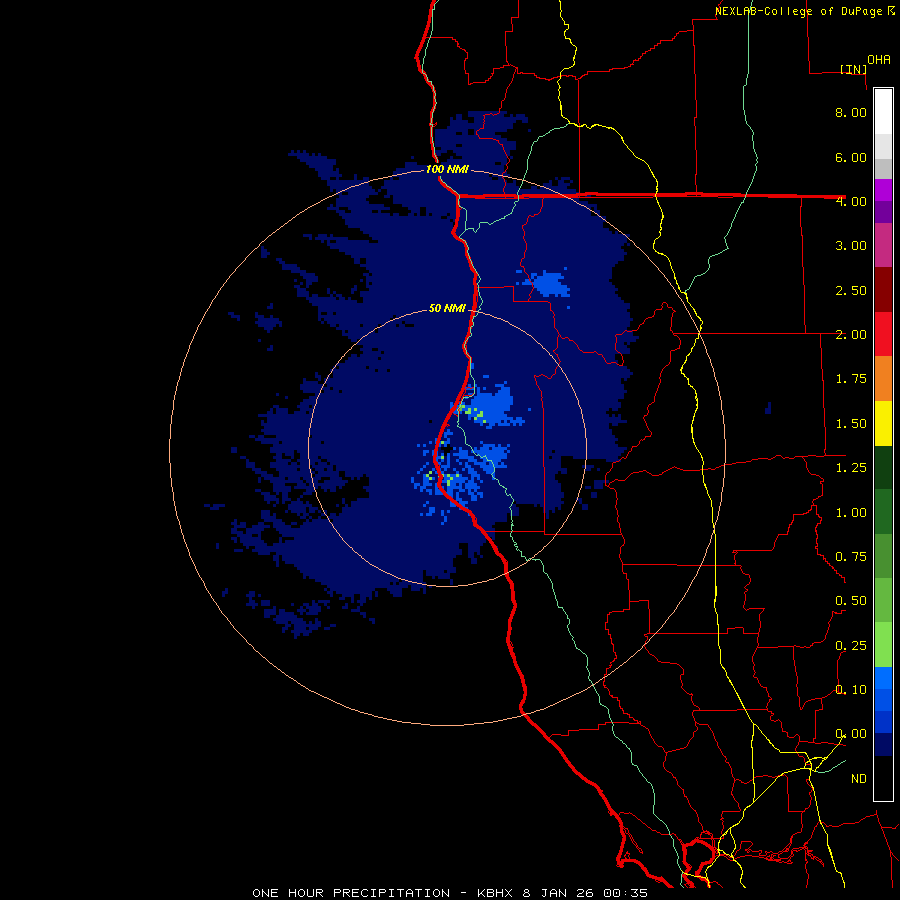Pick the white swatch in the color scale

tap(883, 111)
